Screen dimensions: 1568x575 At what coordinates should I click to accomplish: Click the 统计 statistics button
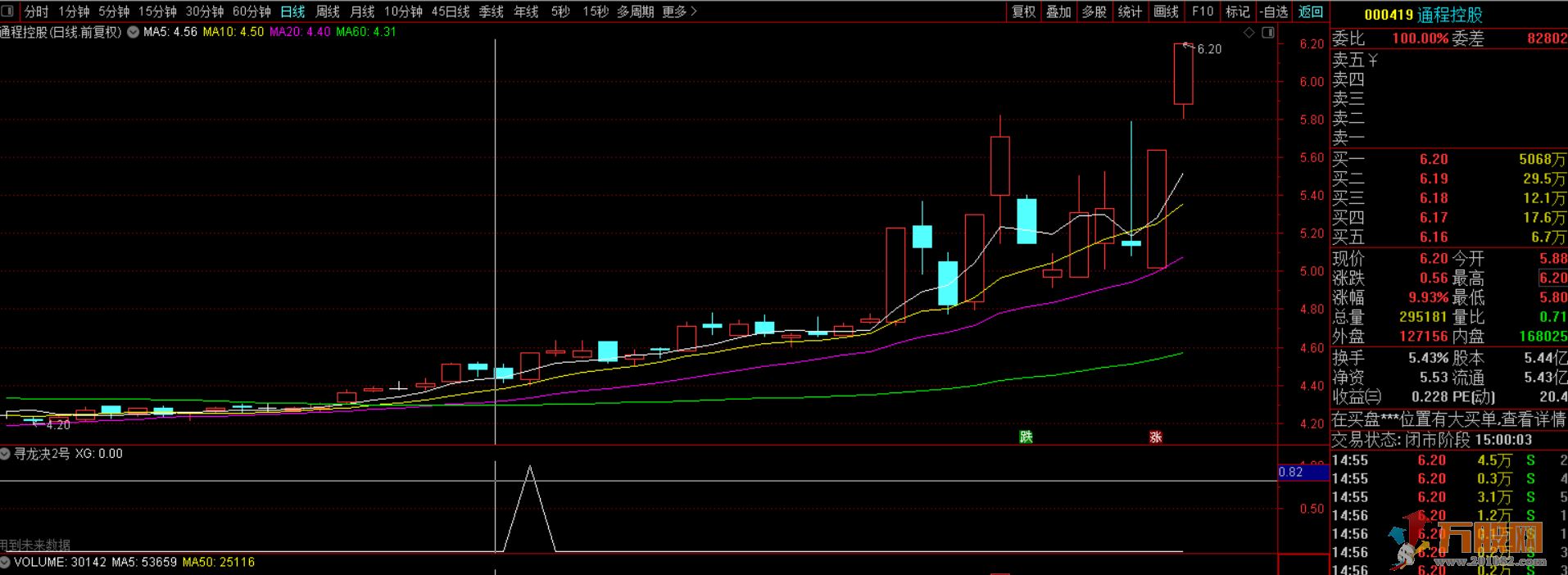tap(1130, 11)
